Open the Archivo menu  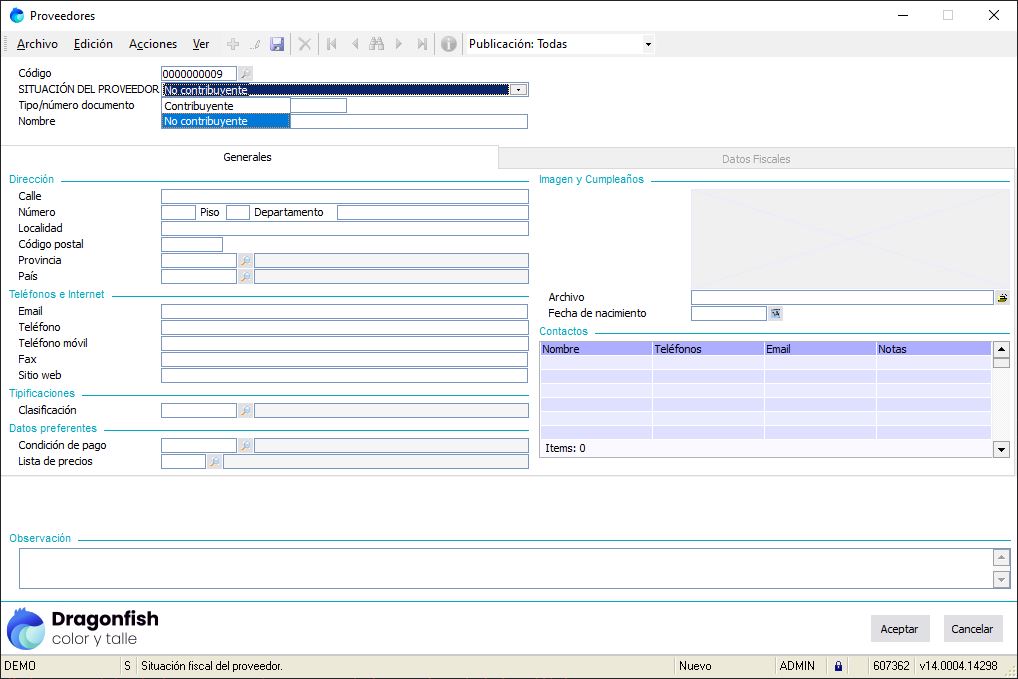37,44
